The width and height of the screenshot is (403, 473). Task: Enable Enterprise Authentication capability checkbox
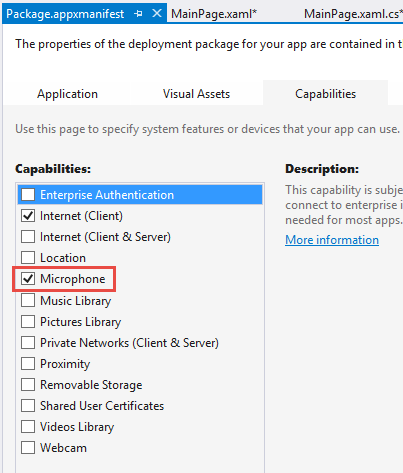point(28,195)
